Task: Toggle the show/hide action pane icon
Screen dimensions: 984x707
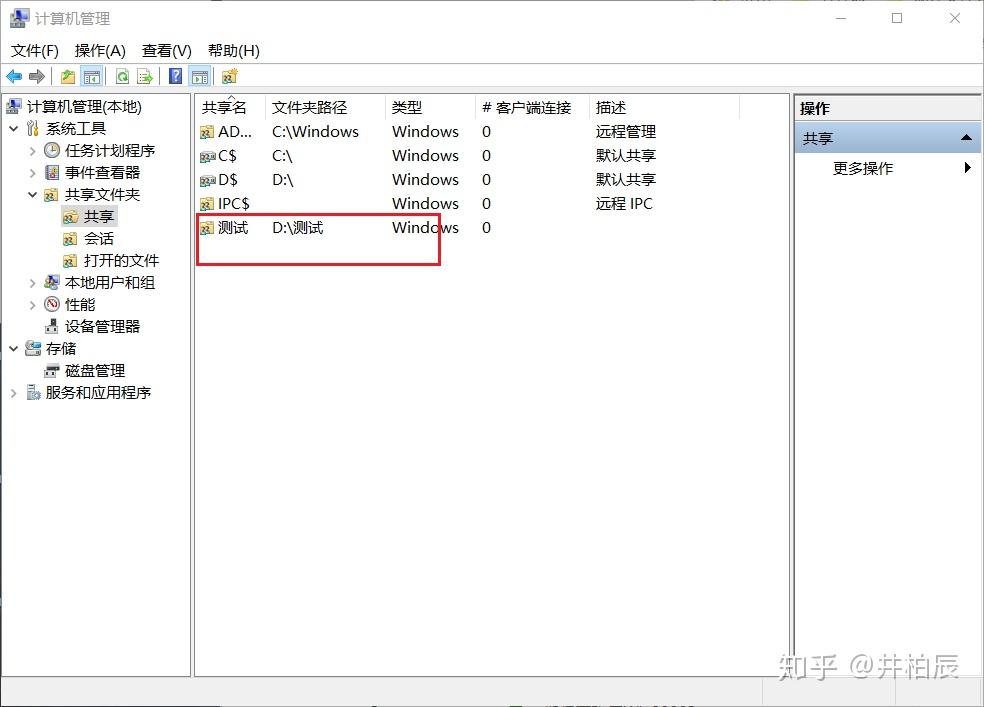Action: tap(200, 77)
